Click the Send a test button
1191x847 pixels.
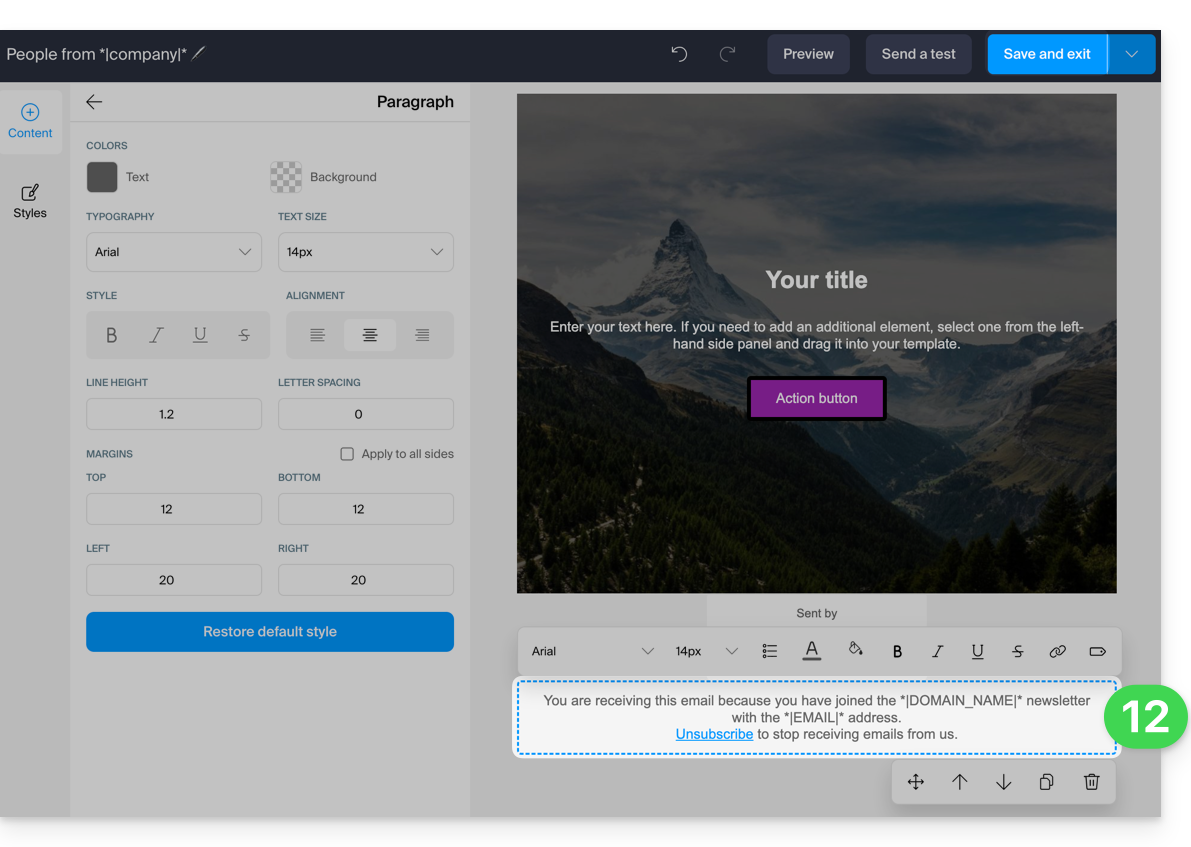tap(918, 54)
